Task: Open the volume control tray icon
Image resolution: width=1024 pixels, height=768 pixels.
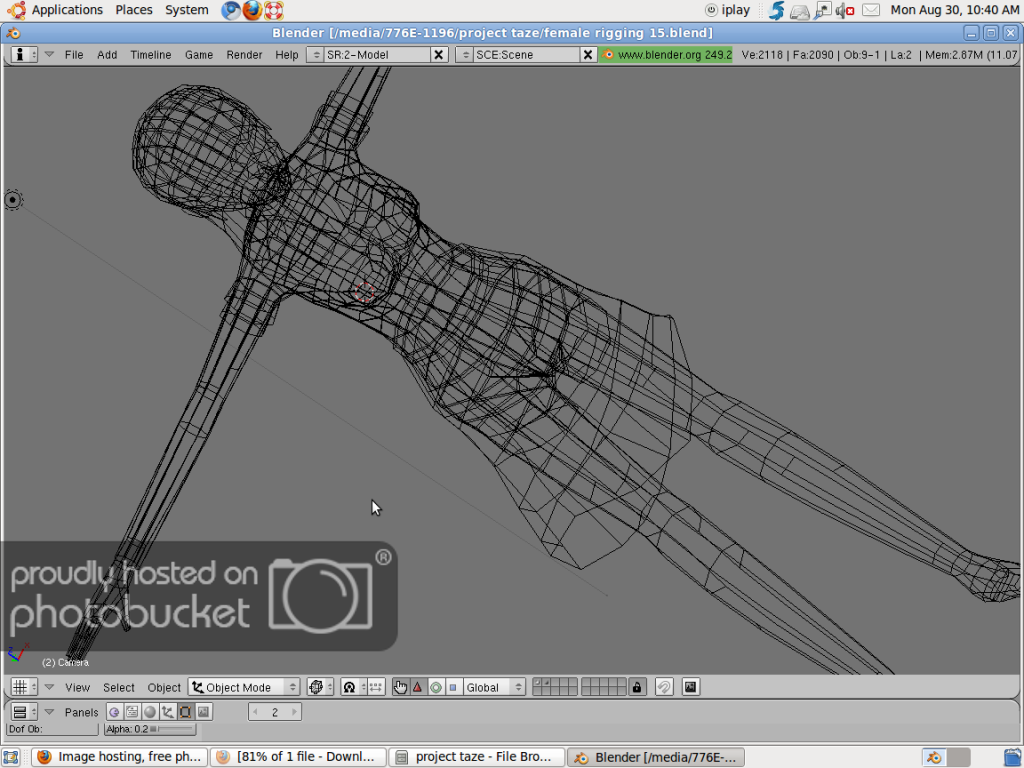Action: click(845, 10)
